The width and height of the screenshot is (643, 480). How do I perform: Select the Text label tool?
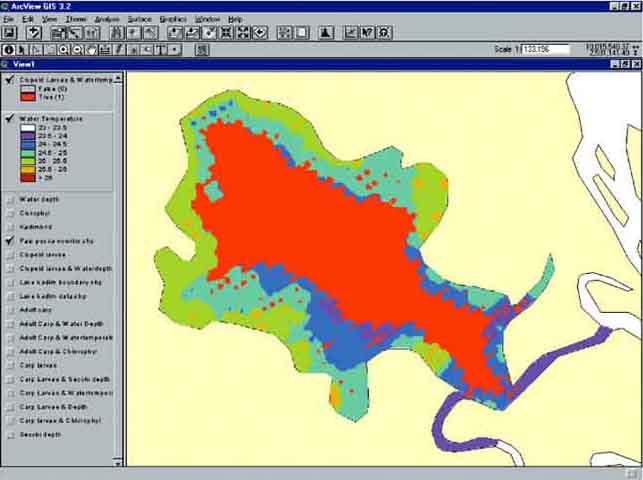click(161, 48)
